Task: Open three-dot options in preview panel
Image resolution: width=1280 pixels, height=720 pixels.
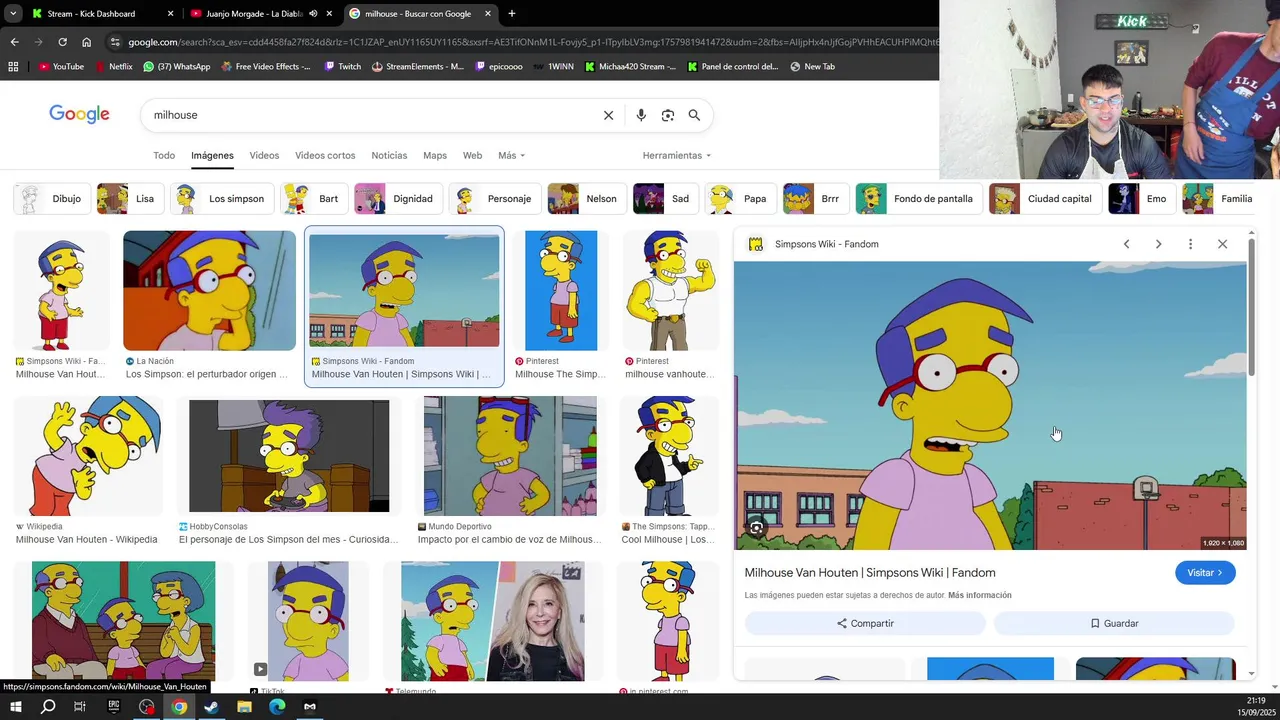Action: click(1190, 244)
